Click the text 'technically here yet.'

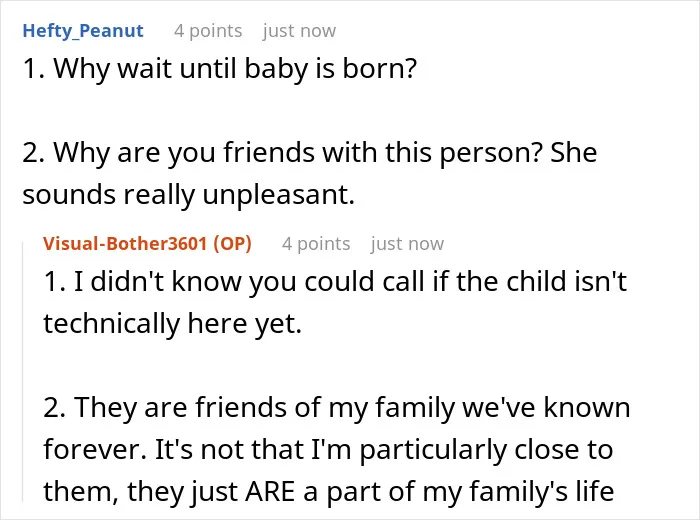point(172,324)
